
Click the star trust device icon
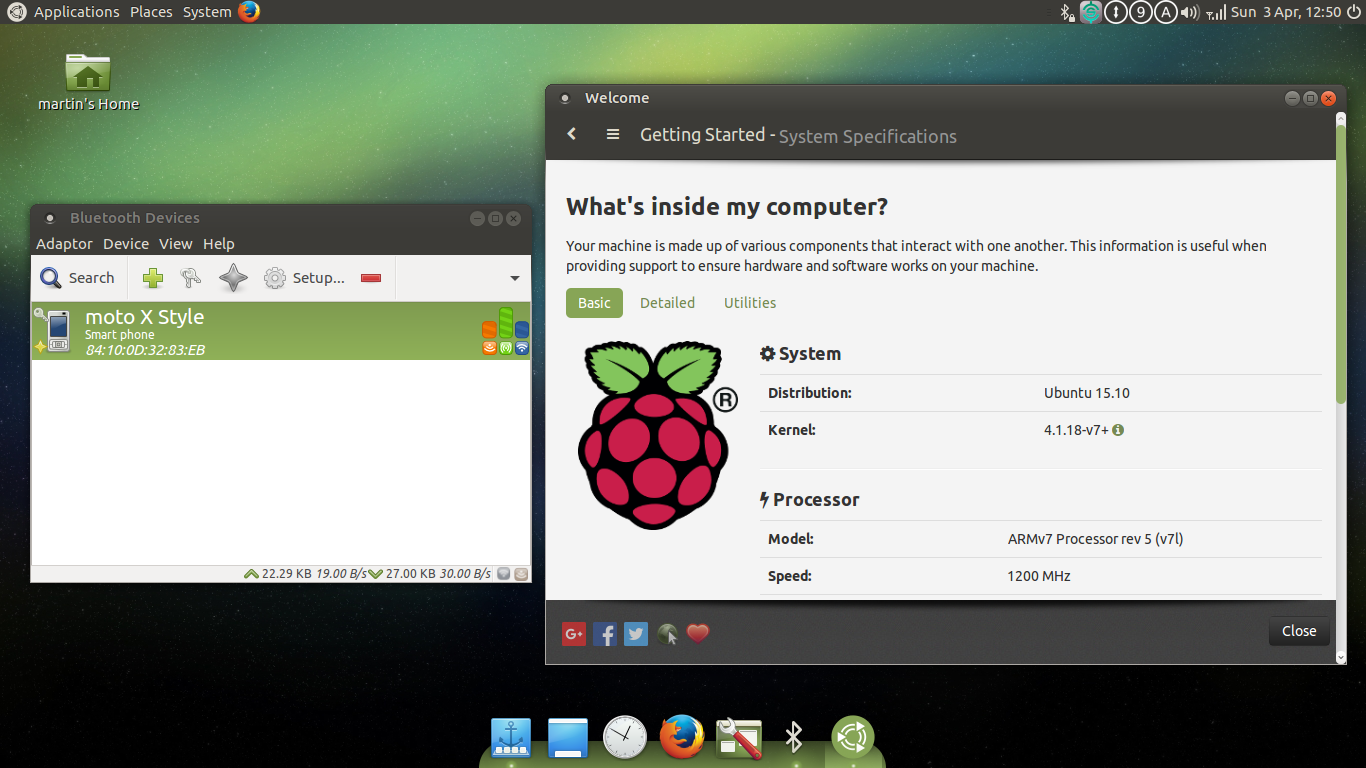pyautogui.click(x=233, y=278)
